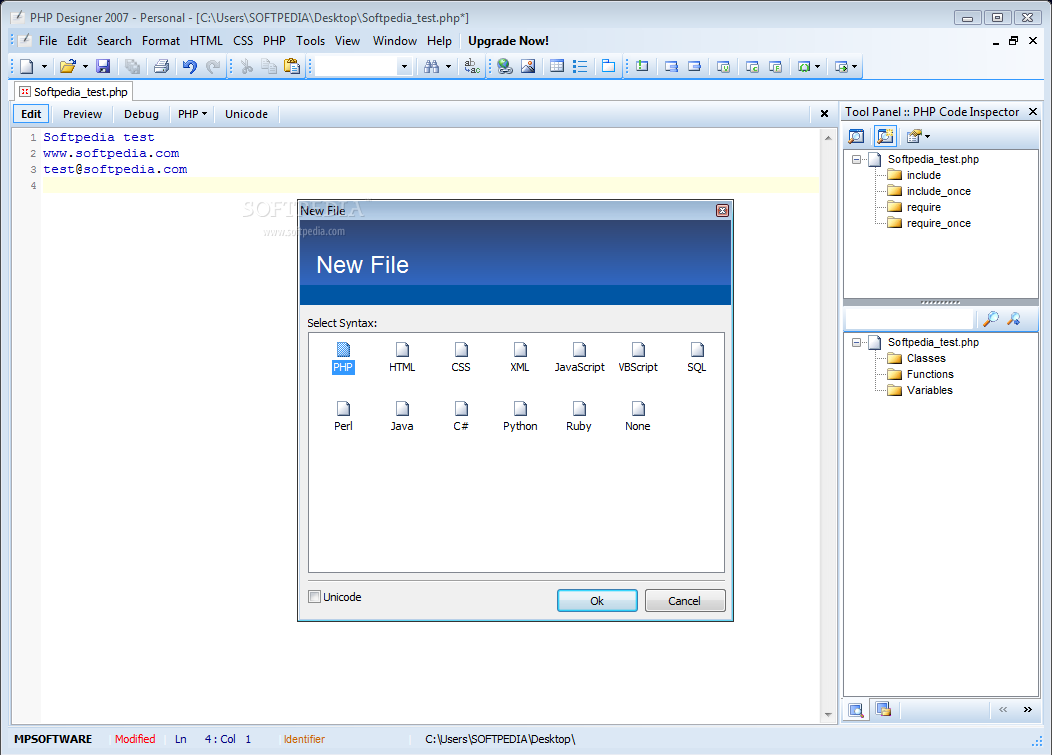Choose CSS syntax in New File dialog
This screenshot has width=1052, height=755.
(461, 358)
